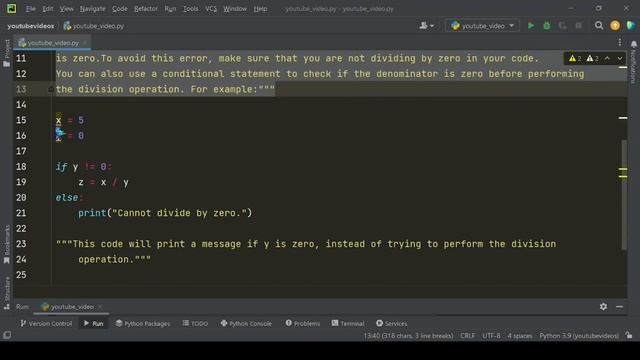Open the user account icon dropdown
The height and width of the screenshot is (360, 640).
point(427,26)
